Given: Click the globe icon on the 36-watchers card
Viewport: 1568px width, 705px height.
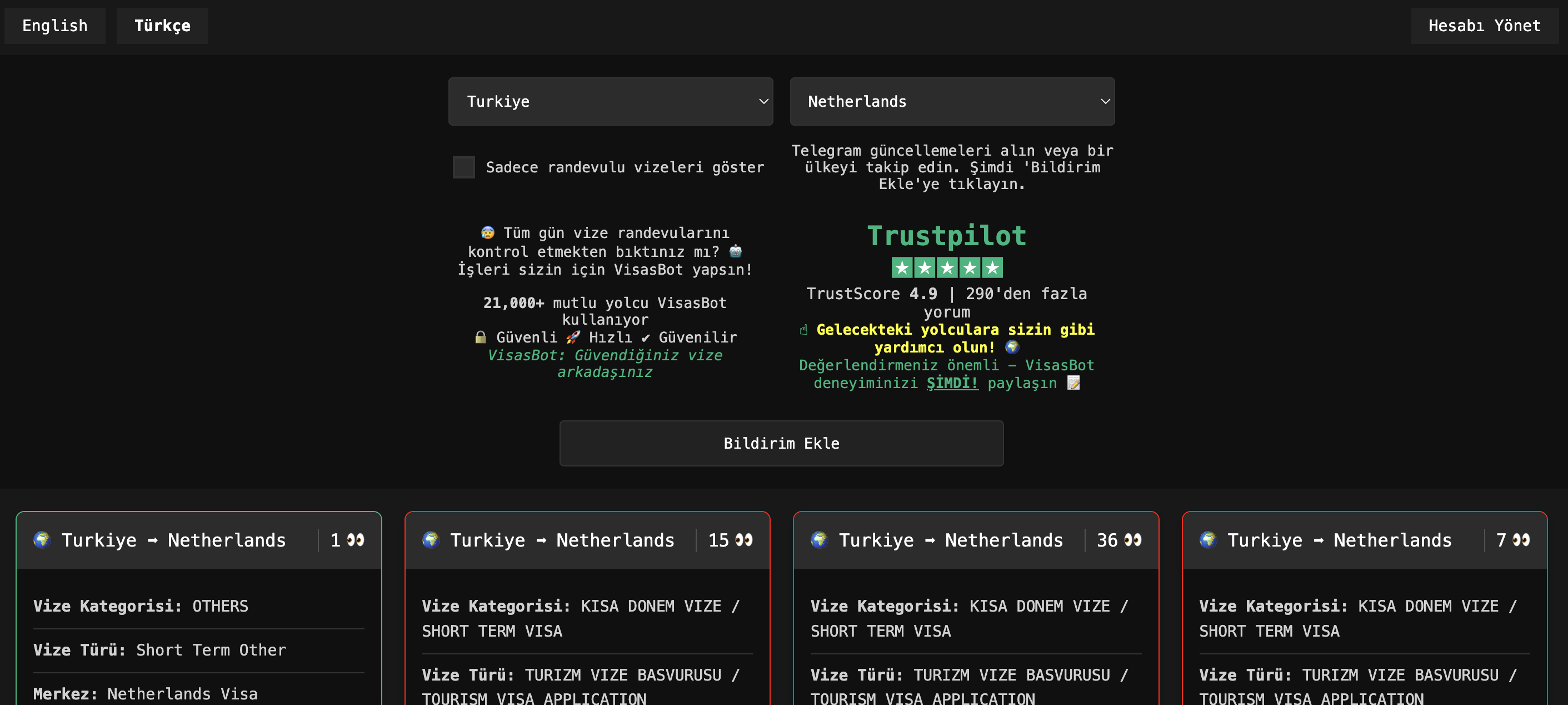Looking at the screenshot, I should (820, 539).
